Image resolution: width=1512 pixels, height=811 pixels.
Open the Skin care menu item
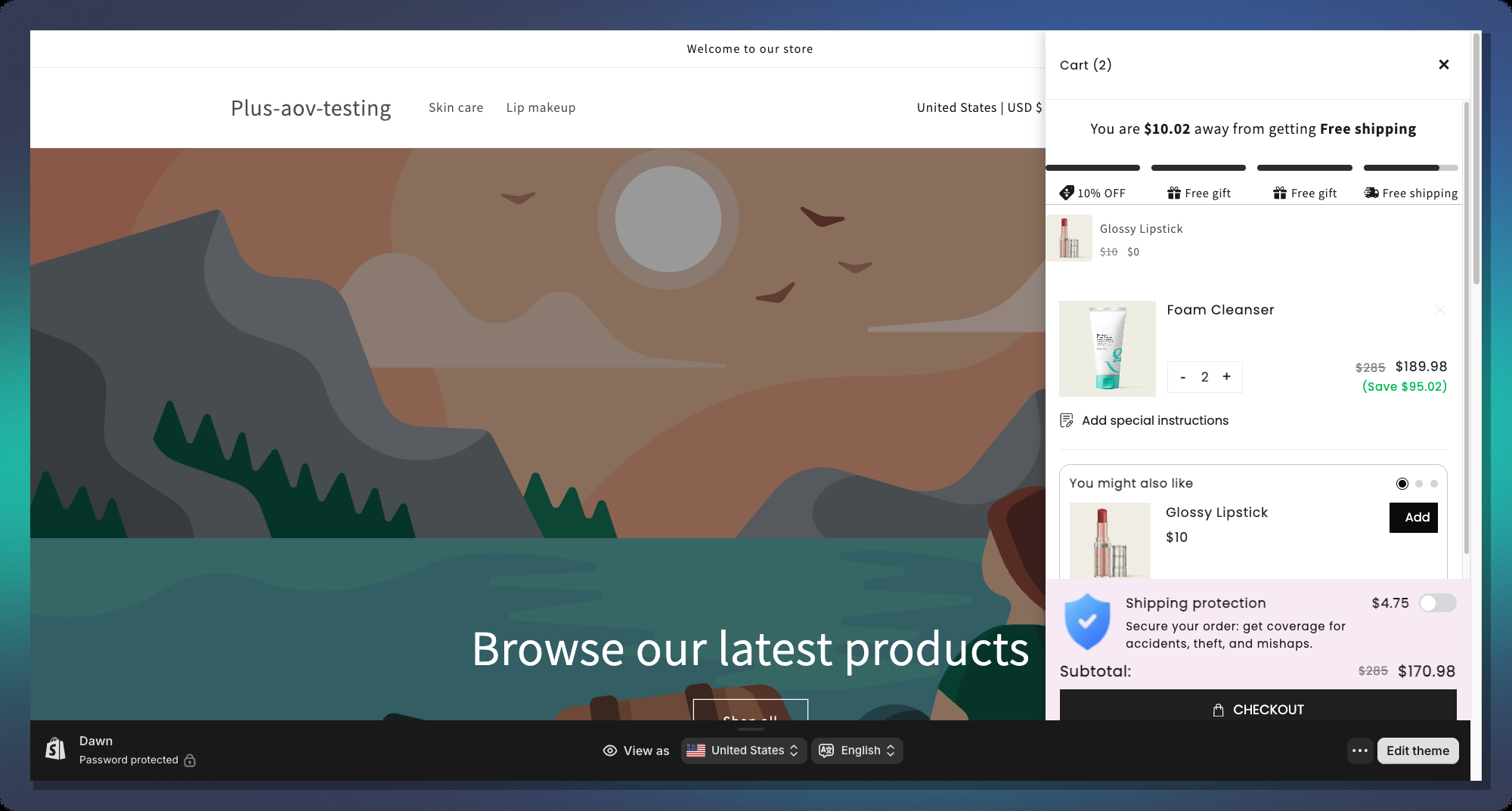[455, 107]
